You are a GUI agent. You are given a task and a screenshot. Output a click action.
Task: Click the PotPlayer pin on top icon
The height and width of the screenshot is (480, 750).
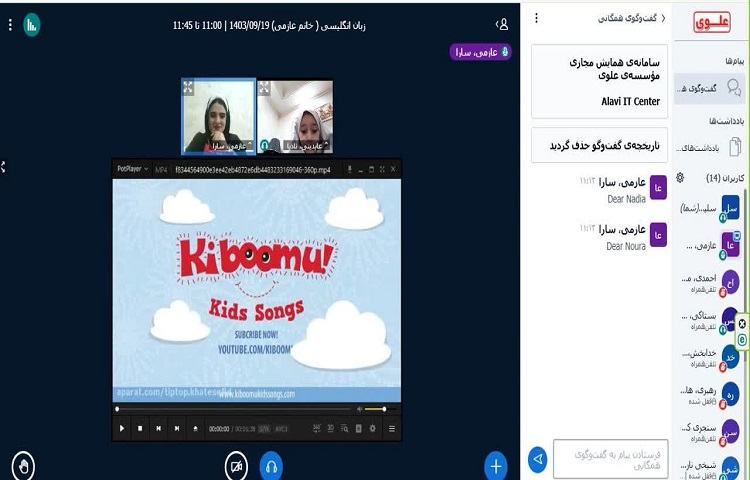(350, 169)
